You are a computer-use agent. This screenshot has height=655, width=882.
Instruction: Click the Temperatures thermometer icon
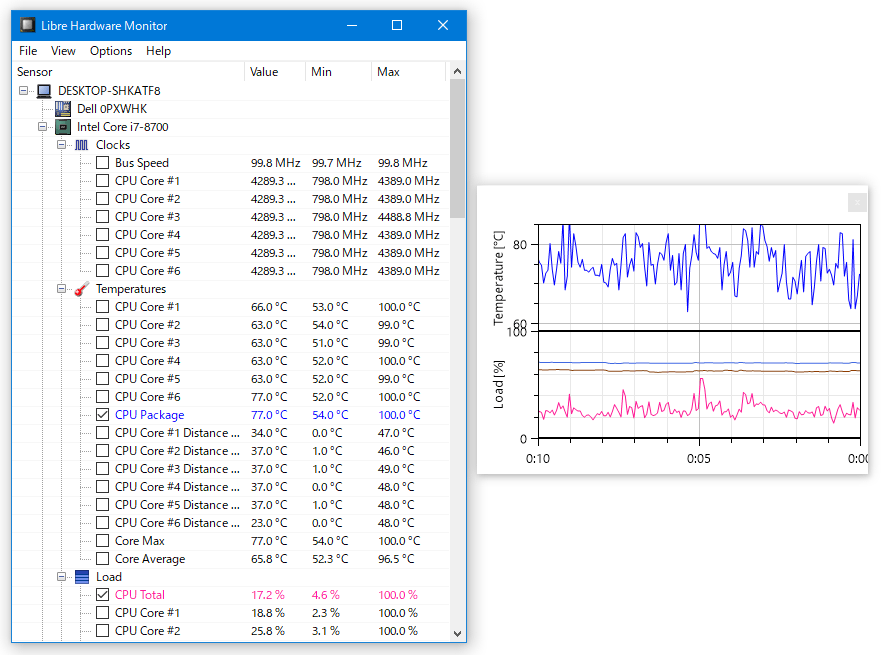82,289
